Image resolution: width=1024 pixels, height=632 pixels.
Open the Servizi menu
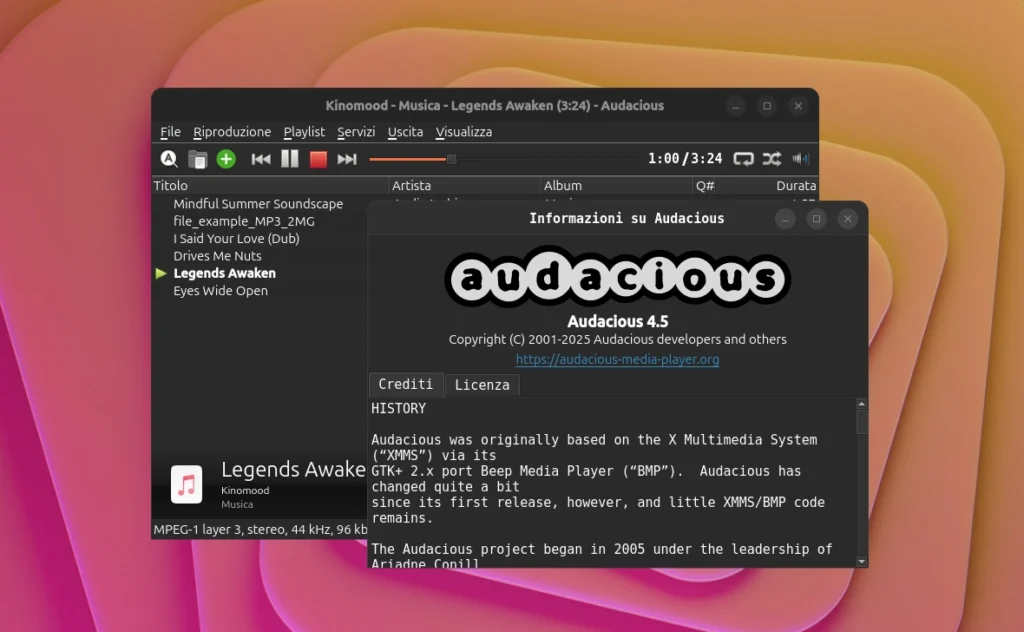coord(356,131)
